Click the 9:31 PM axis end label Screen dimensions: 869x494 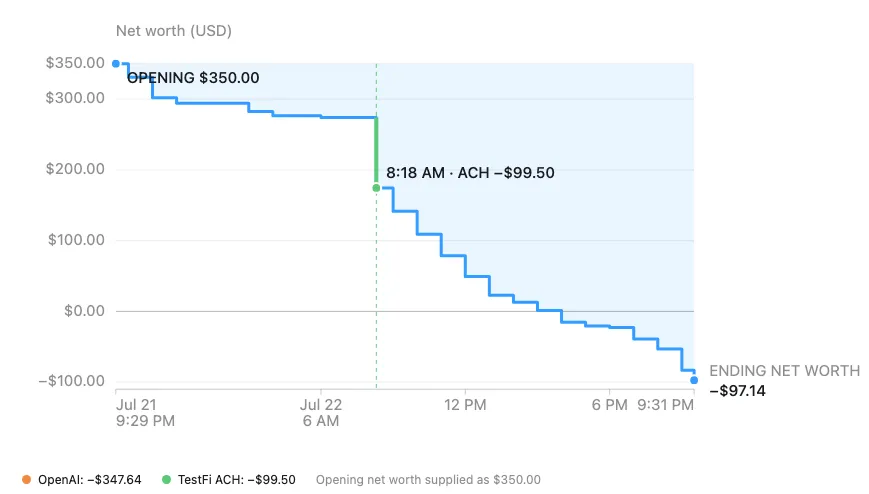click(666, 405)
